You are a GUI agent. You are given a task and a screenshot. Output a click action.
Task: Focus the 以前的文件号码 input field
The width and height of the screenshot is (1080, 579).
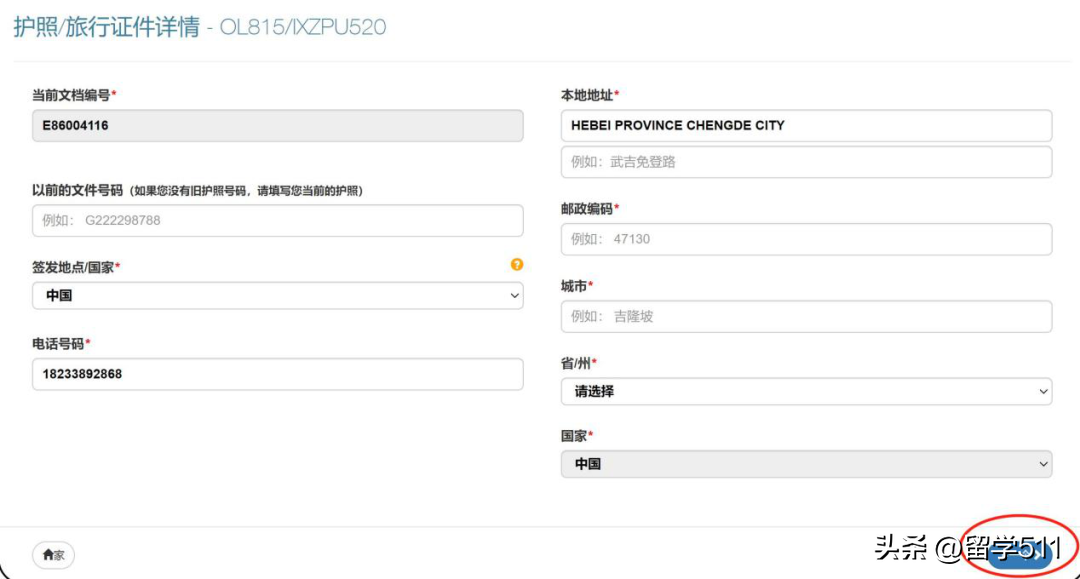pyautogui.click(x=277, y=221)
